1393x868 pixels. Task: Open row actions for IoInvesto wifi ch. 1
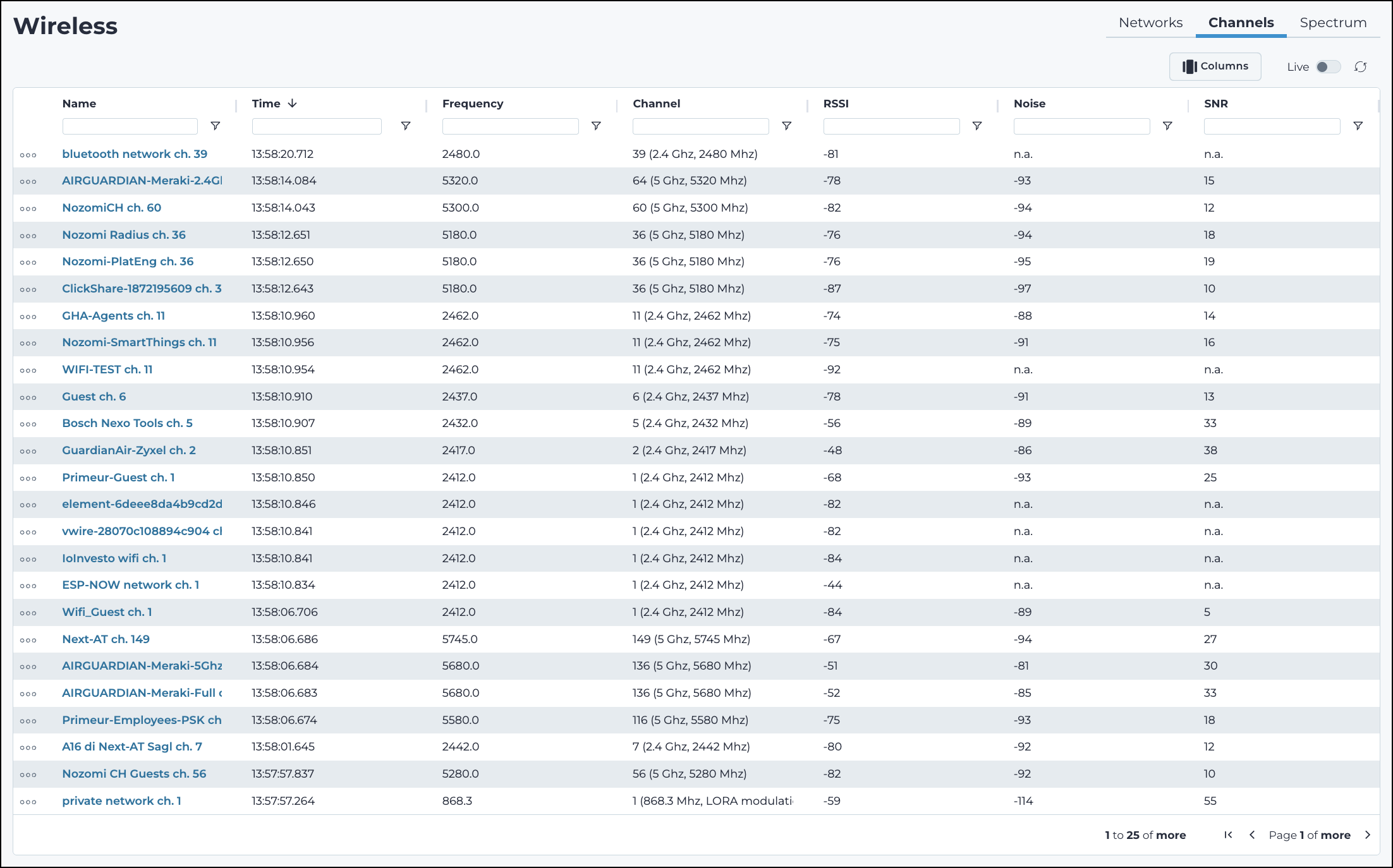point(28,559)
